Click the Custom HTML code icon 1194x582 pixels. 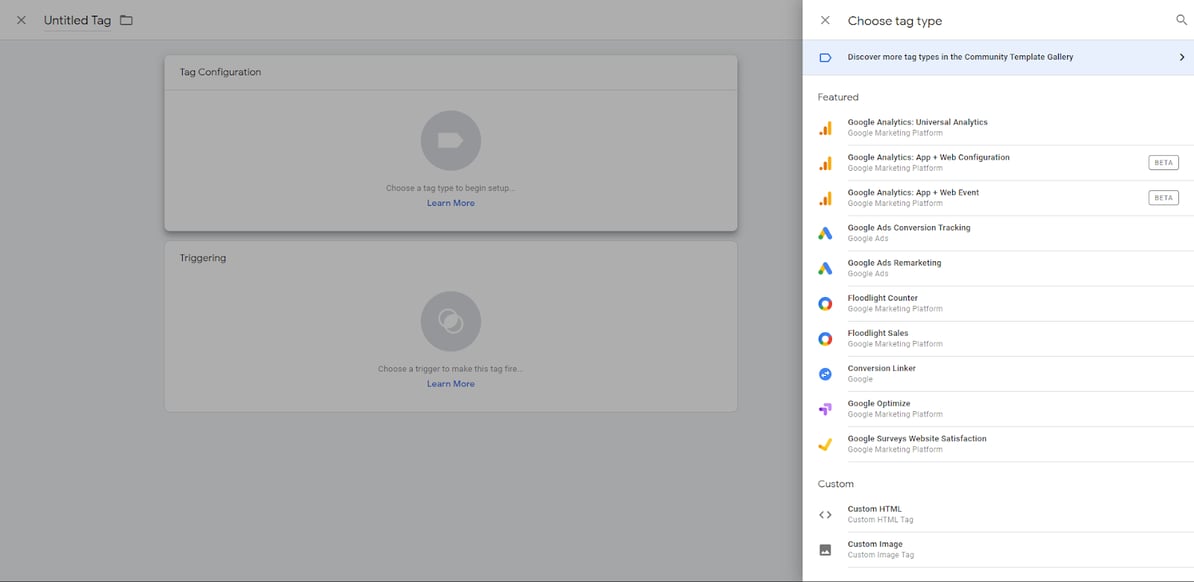[x=825, y=515]
